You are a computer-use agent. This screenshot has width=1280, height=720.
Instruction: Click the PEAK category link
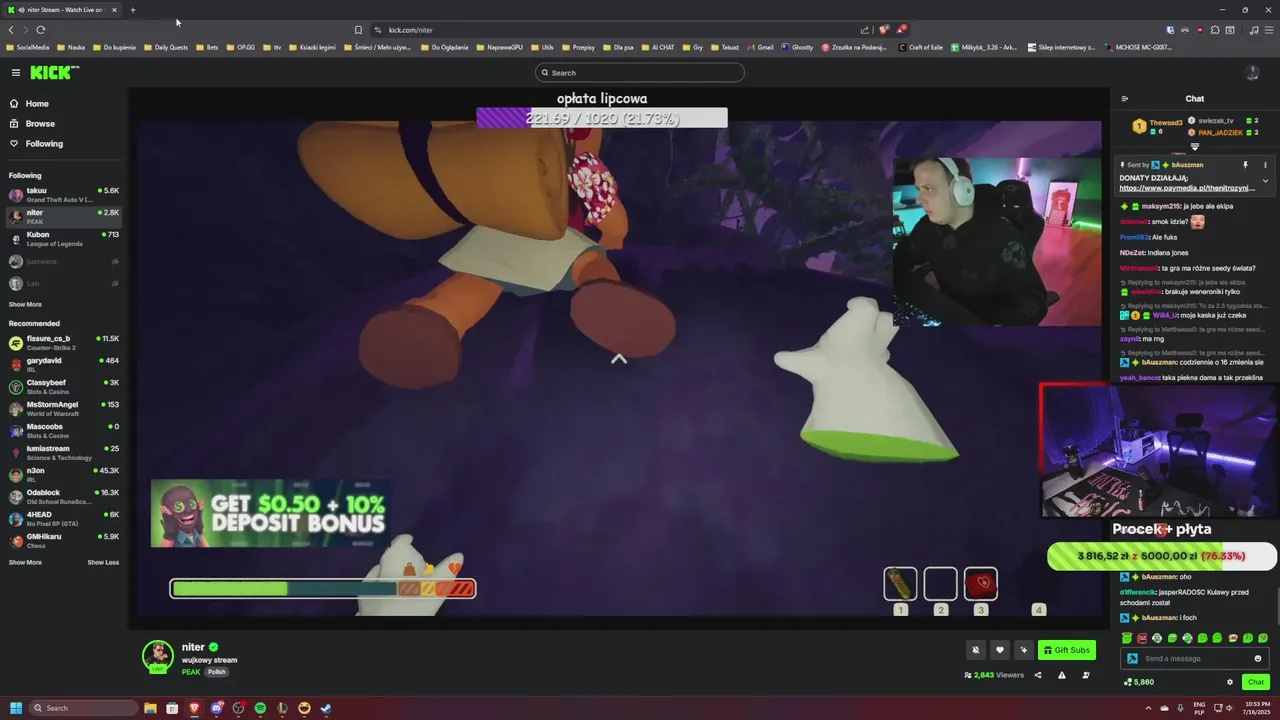191,672
